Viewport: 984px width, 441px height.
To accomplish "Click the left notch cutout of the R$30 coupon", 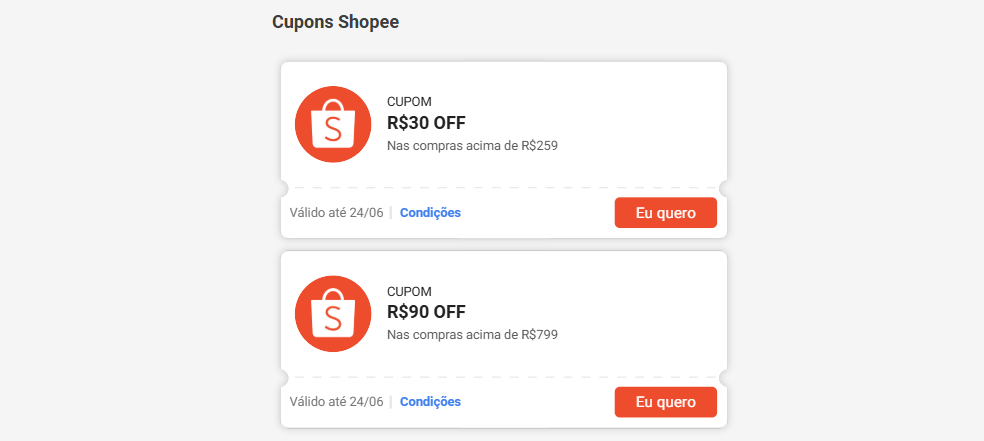I will pos(282,188).
